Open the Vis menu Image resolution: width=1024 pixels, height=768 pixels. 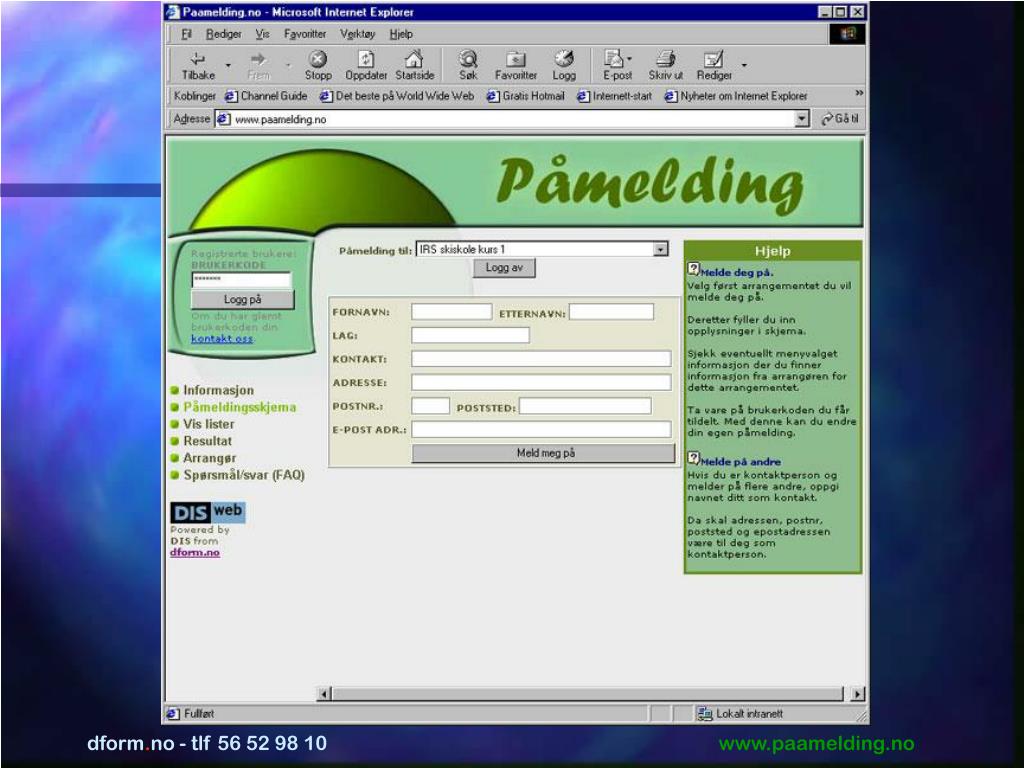coord(262,34)
